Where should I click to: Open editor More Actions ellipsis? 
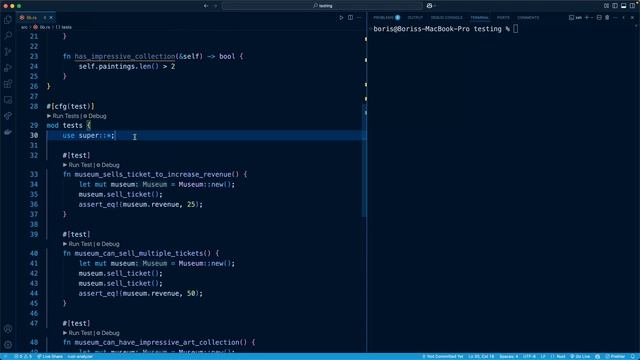[x=359, y=18]
